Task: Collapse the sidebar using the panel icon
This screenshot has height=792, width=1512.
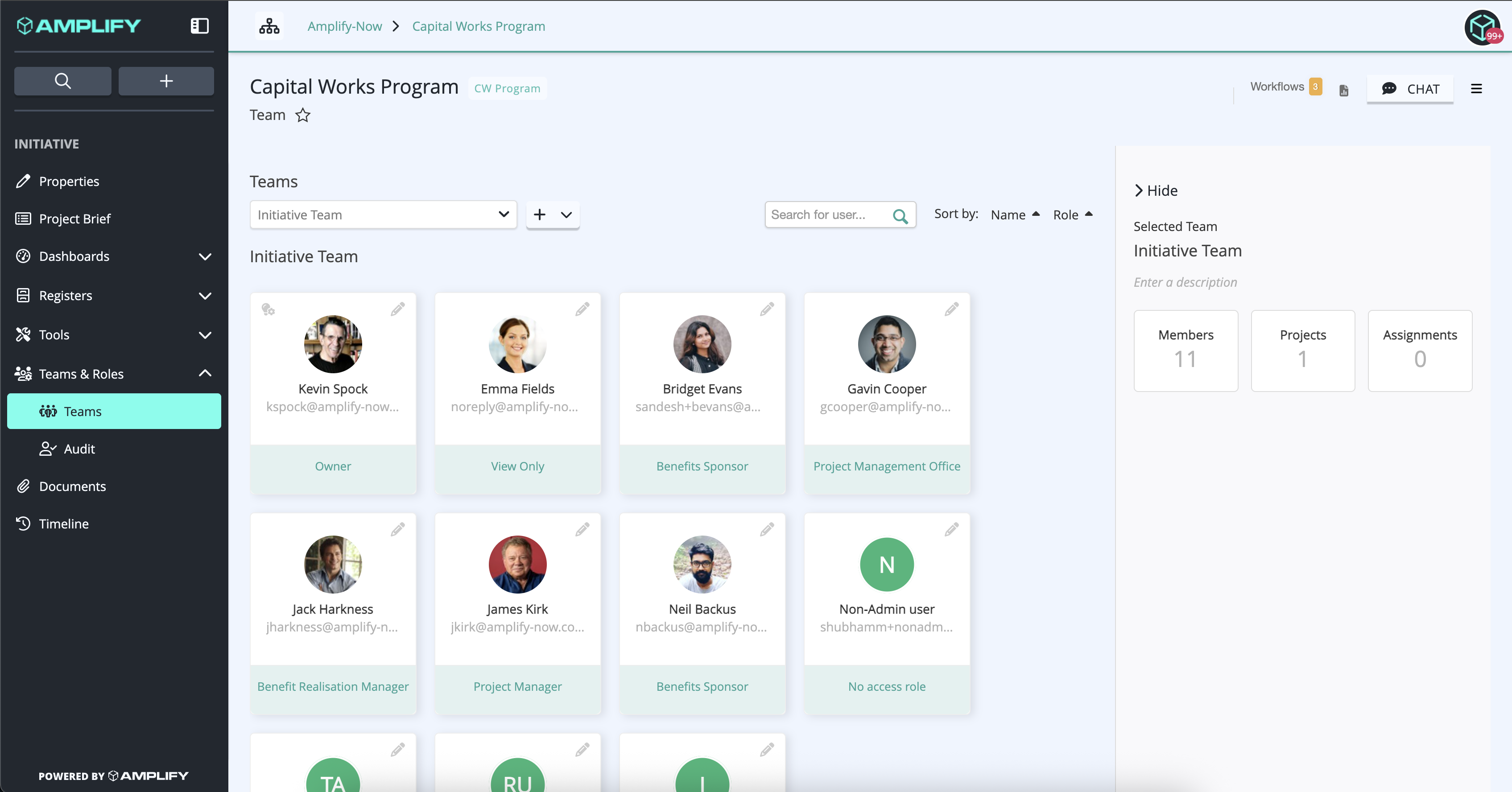Action: (199, 26)
